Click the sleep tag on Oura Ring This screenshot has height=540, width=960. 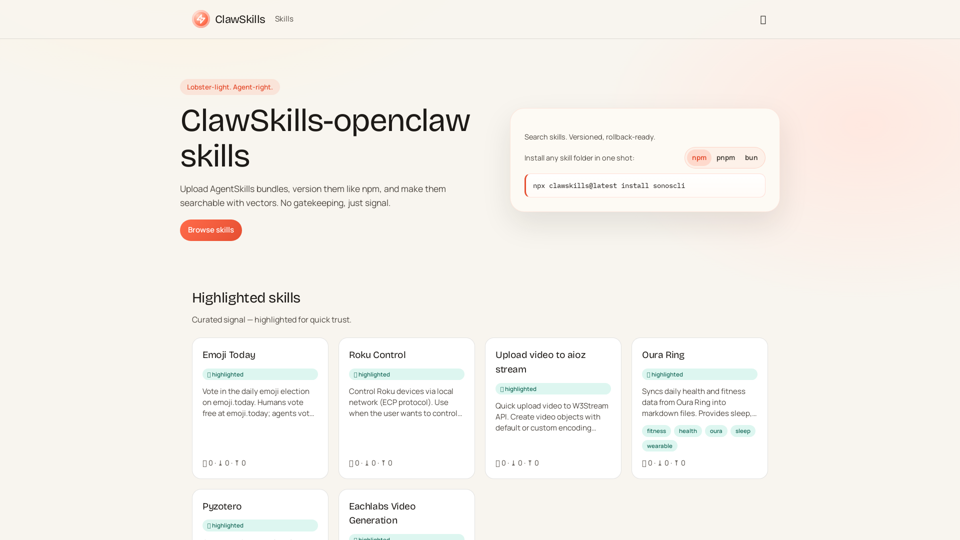pyautogui.click(x=743, y=431)
